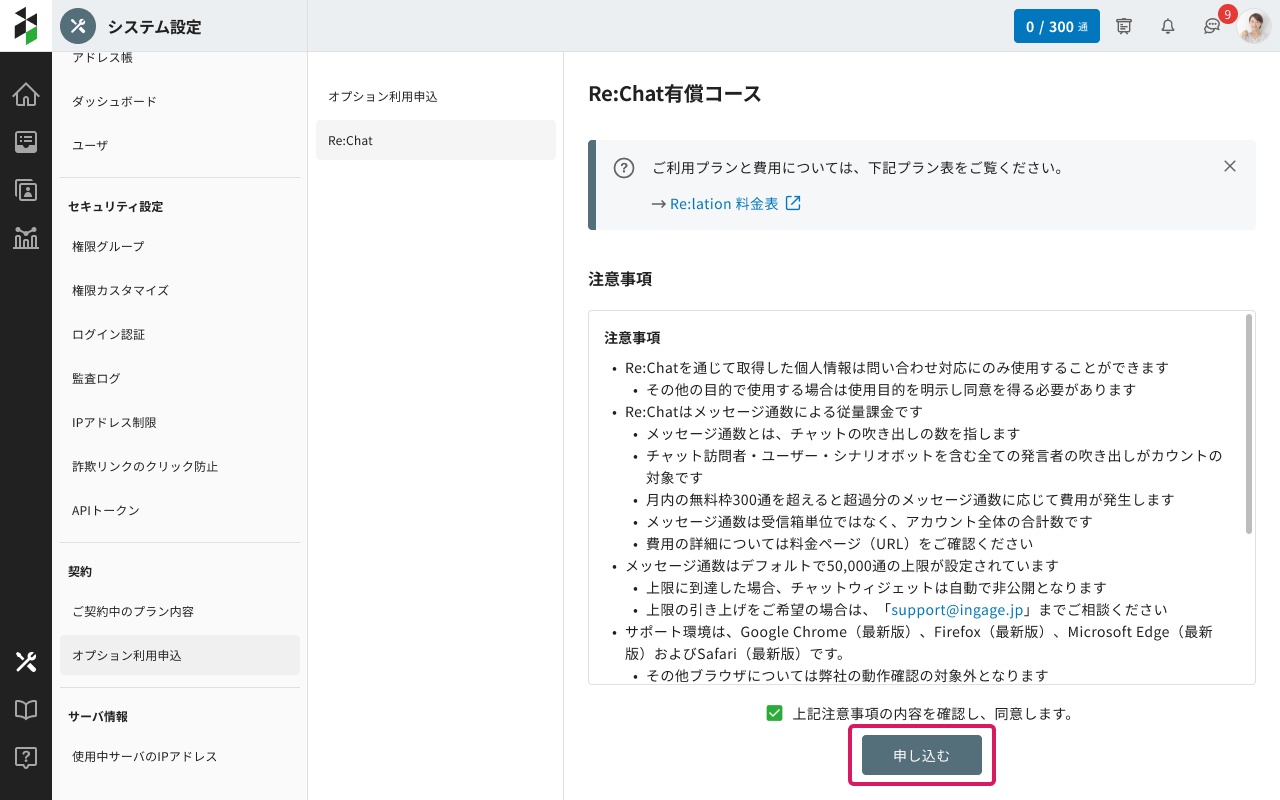Click the external link icon after 料金表
This screenshot has height=800, width=1280.
click(x=793, y=203)
